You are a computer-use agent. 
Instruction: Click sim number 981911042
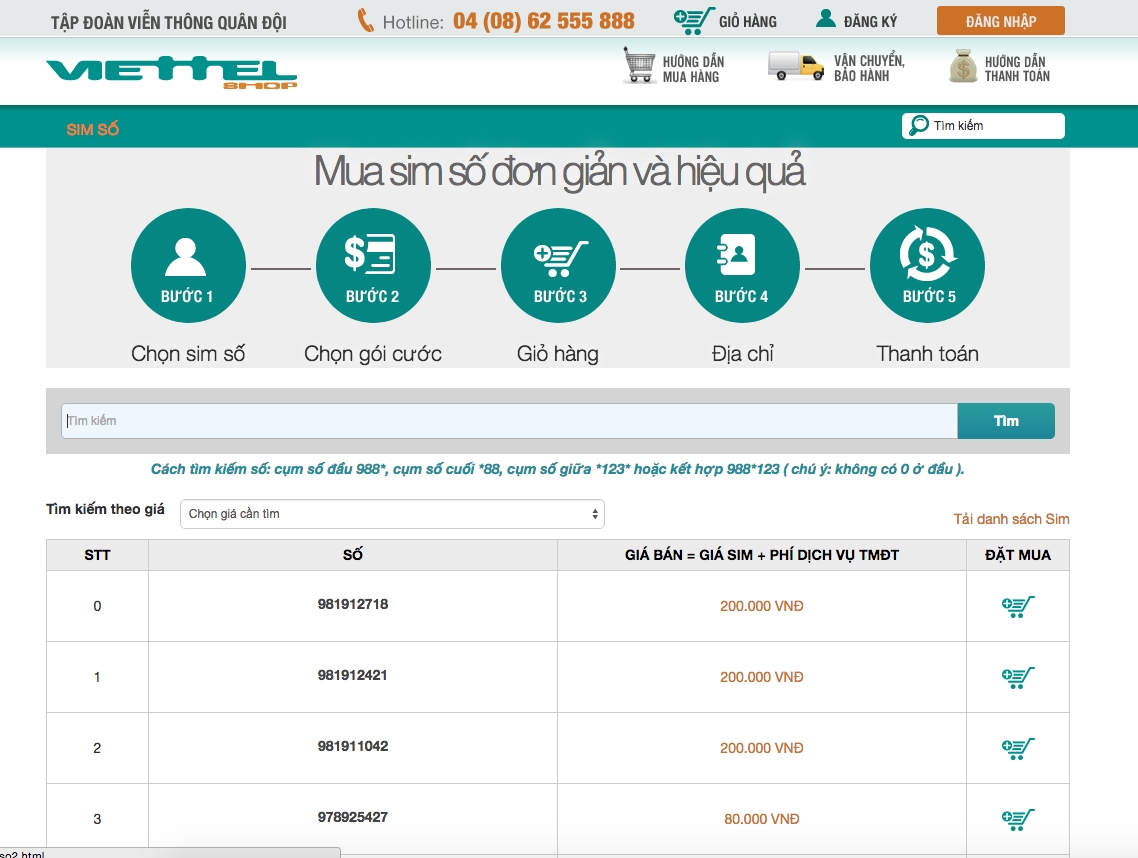coord(353,746)
